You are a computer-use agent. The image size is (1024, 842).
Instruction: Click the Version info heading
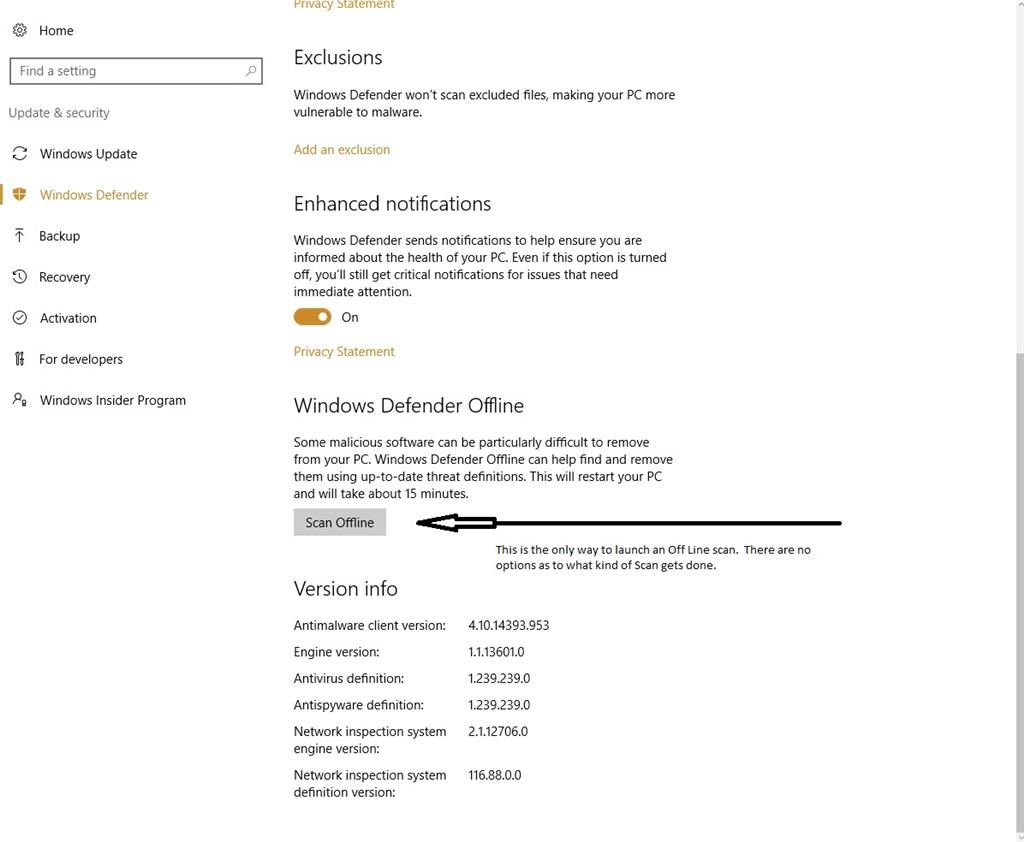[345, 589]
